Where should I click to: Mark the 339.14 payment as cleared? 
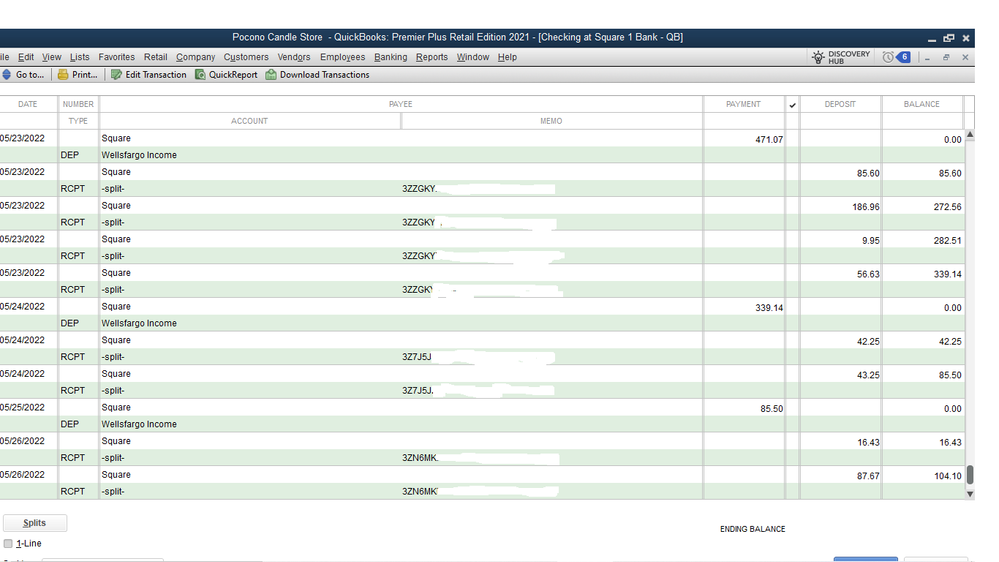click(792, 307)
